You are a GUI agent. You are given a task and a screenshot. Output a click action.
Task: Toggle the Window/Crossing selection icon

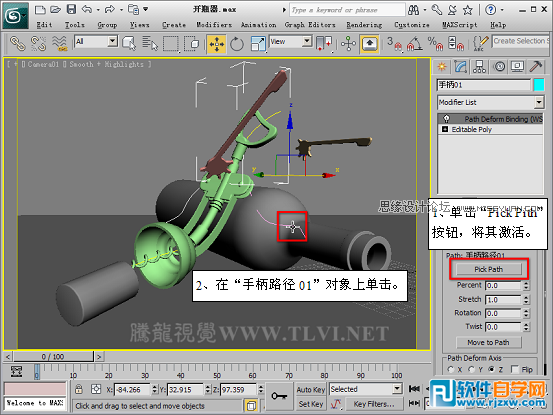(x=192, y=44)
